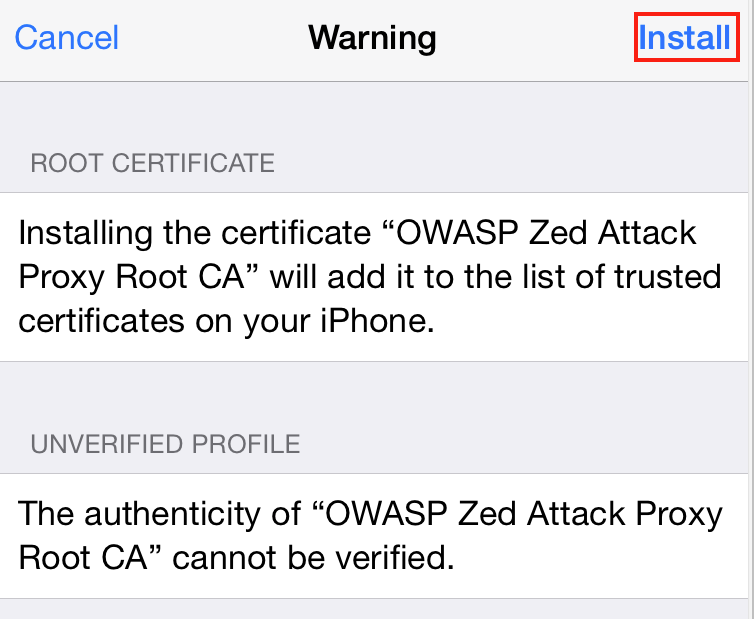
Task: Click the word CERTIFICATE in the section header
Action: (x=193, y=163)
